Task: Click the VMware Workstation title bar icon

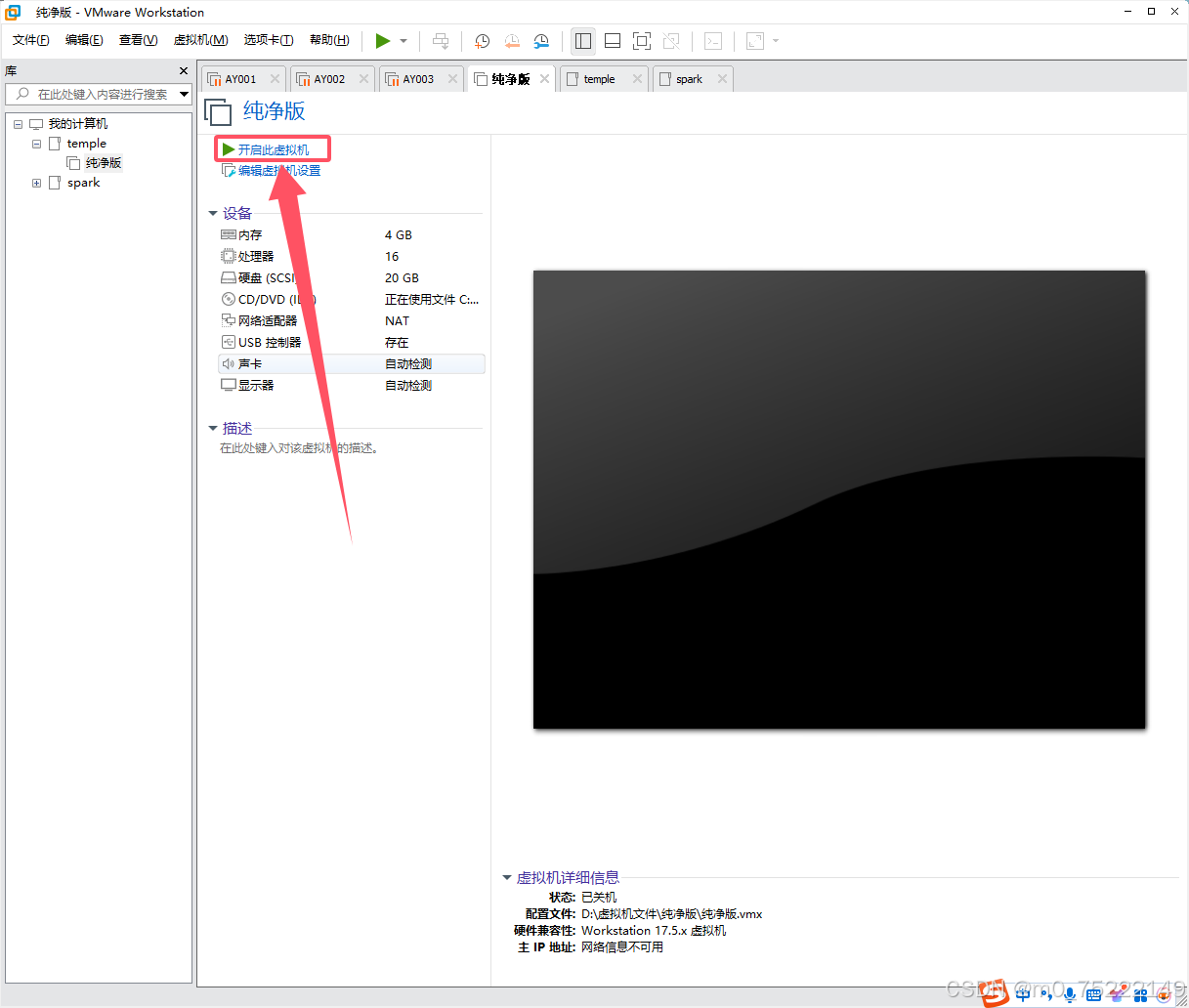Action: [x=14, y=12]
